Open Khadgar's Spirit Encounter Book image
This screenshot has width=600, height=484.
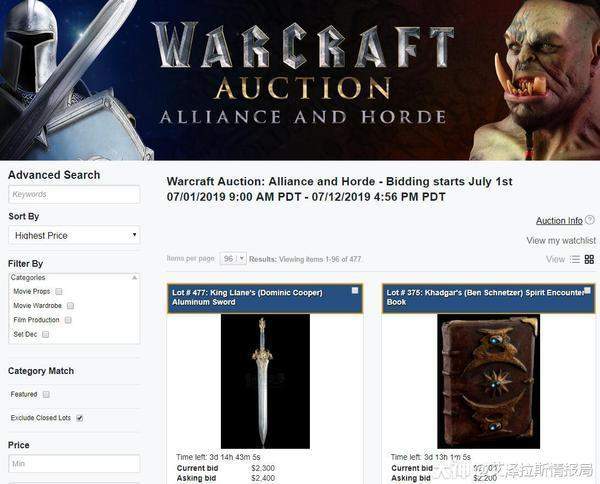(x=489, y=381)
